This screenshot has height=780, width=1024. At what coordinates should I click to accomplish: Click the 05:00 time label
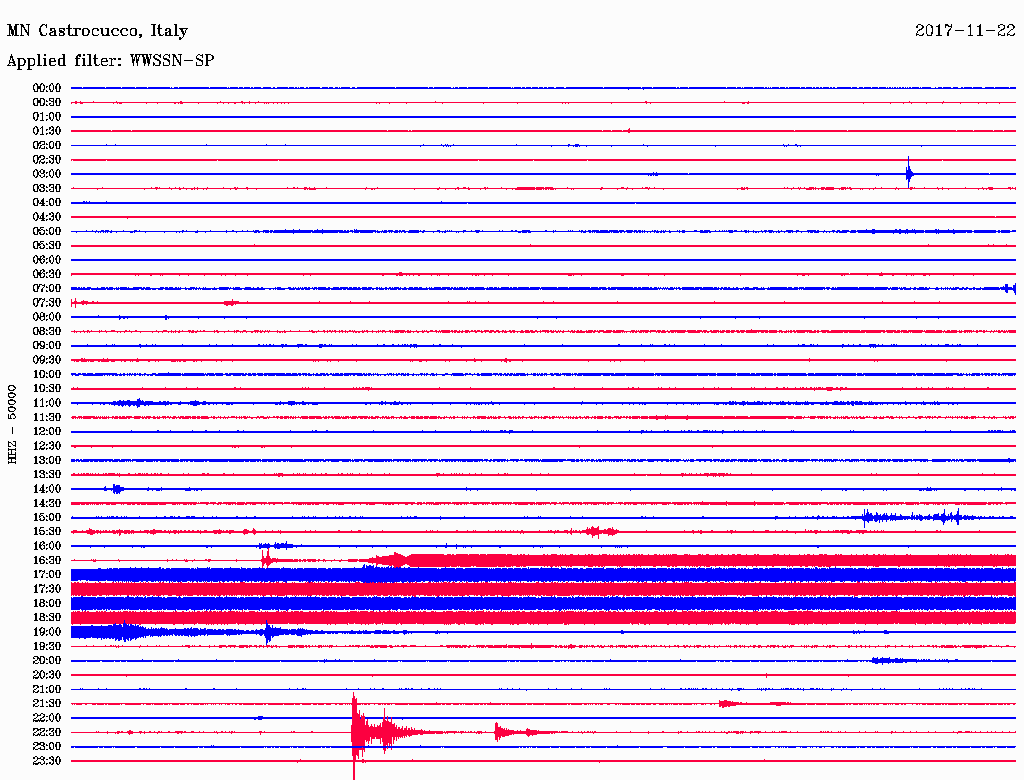[x=47, y=231]
